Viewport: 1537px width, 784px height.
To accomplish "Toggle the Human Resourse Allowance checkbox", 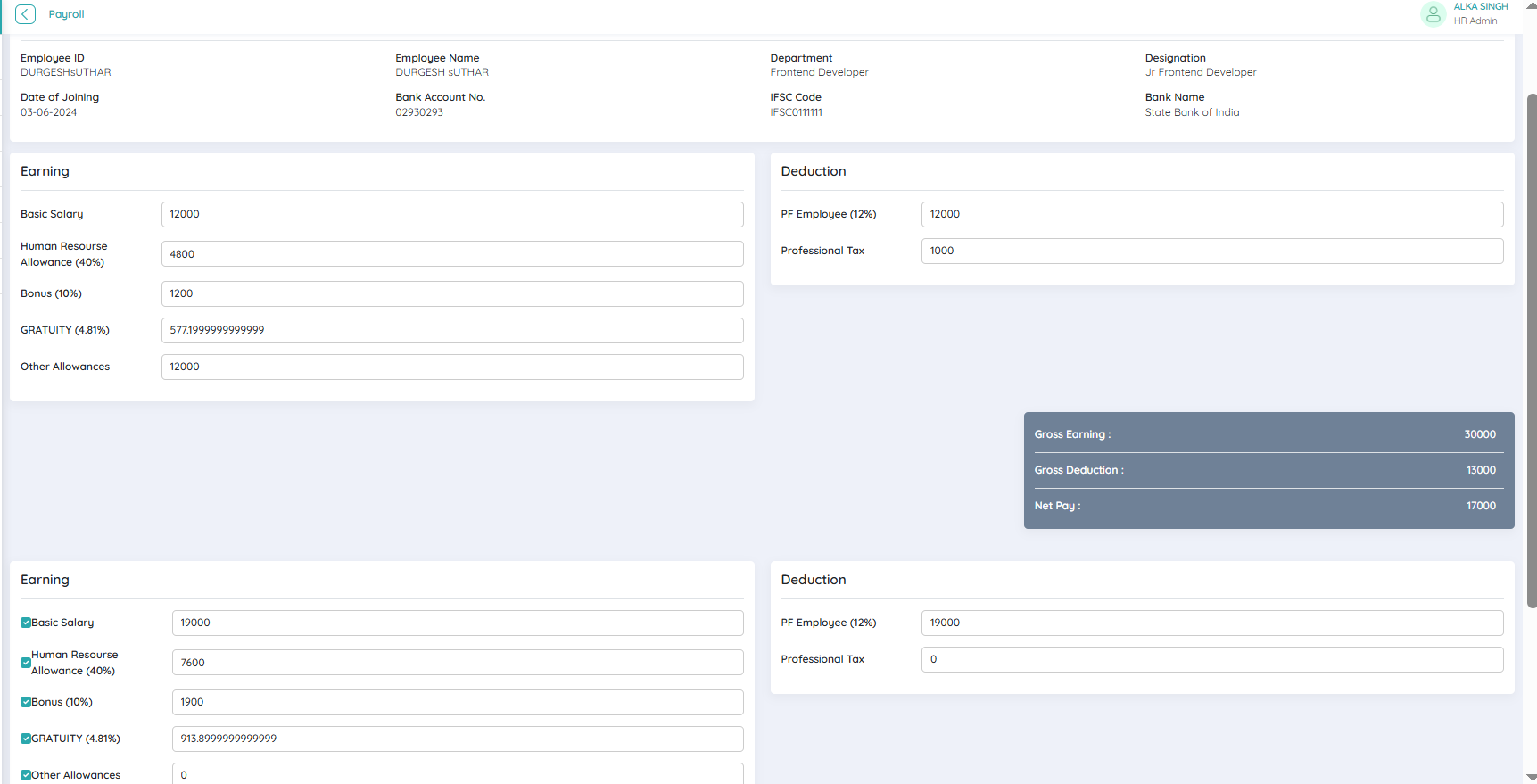I will point(26,663).
